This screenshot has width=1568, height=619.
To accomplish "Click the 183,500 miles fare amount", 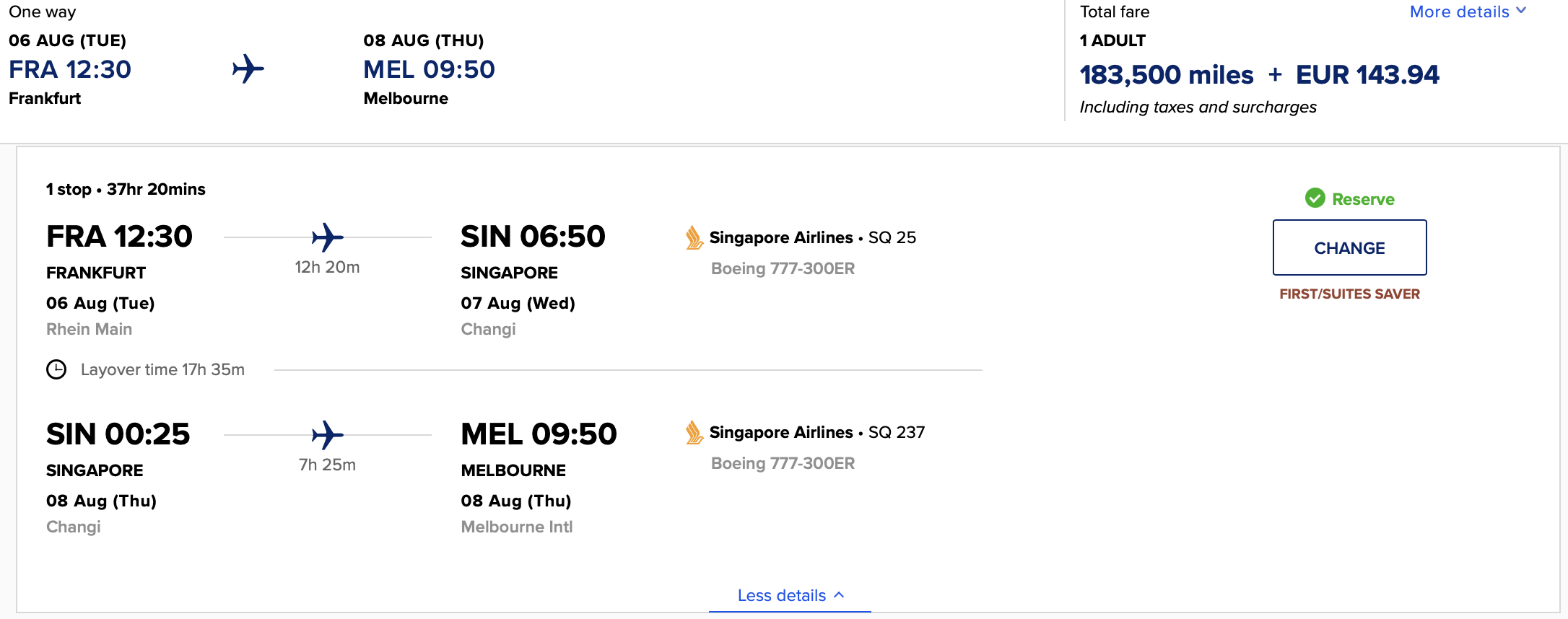I will pos(1166,74).
